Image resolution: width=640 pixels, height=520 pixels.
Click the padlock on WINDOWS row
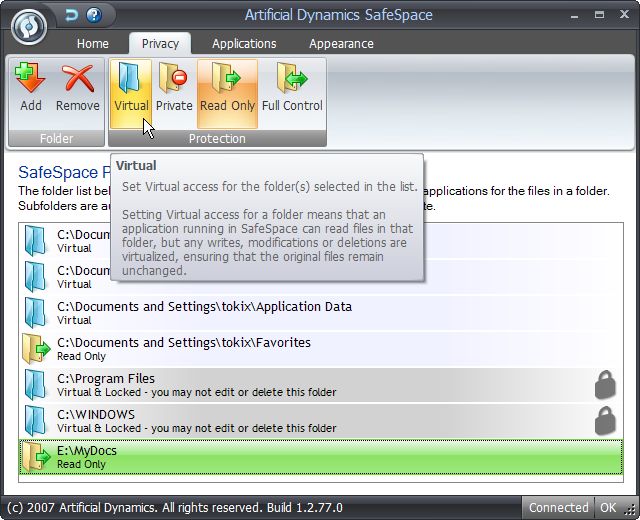click(605, 420)
